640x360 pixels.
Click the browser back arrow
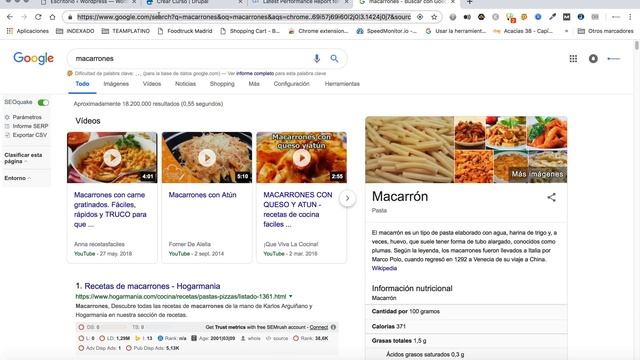tap(10, 17)
